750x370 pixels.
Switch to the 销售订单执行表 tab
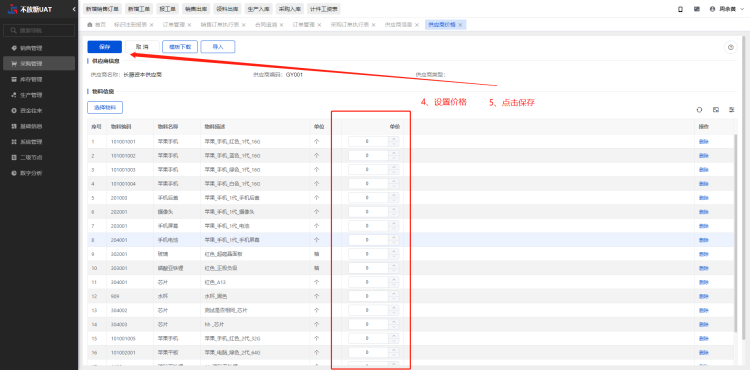pos(220,24)
